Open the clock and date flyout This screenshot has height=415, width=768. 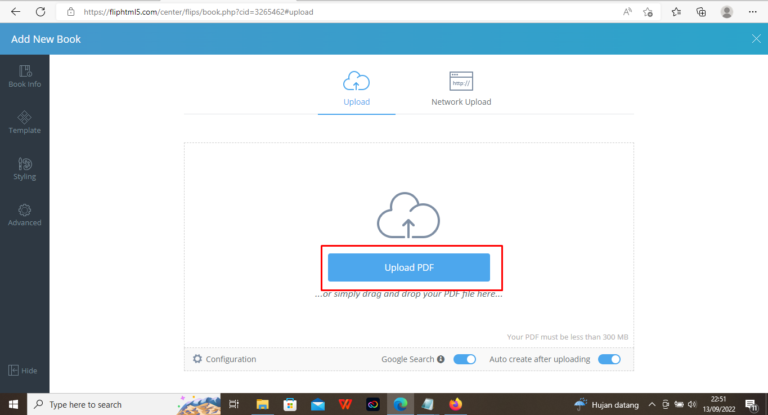tap(719, 404)
